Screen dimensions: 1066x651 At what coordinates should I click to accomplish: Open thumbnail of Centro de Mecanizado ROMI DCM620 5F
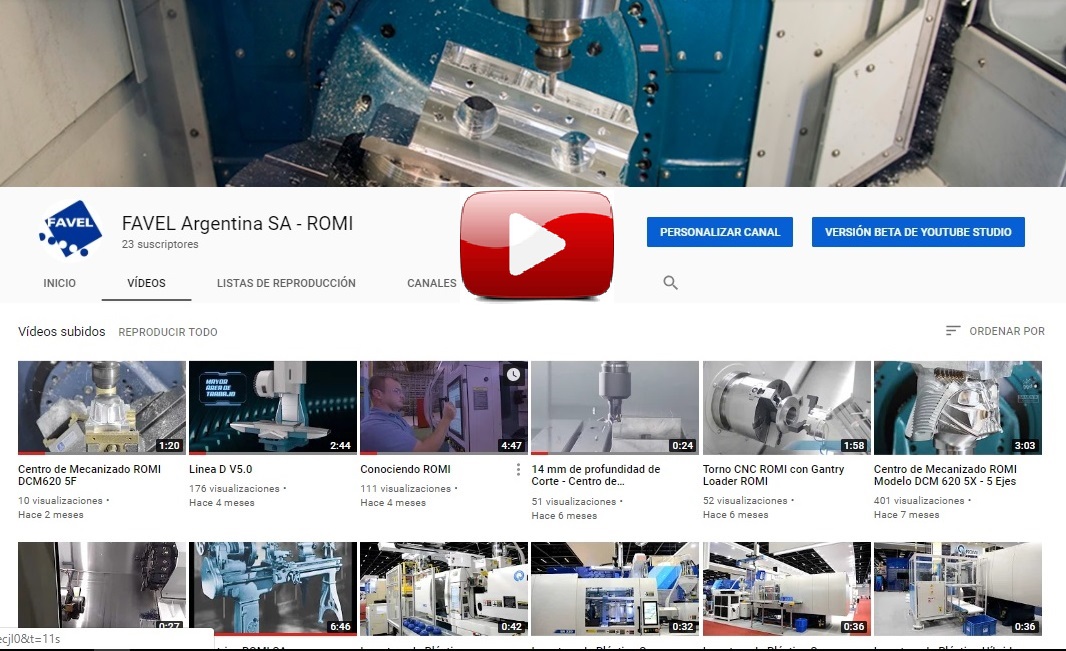(x=102, y=408)
